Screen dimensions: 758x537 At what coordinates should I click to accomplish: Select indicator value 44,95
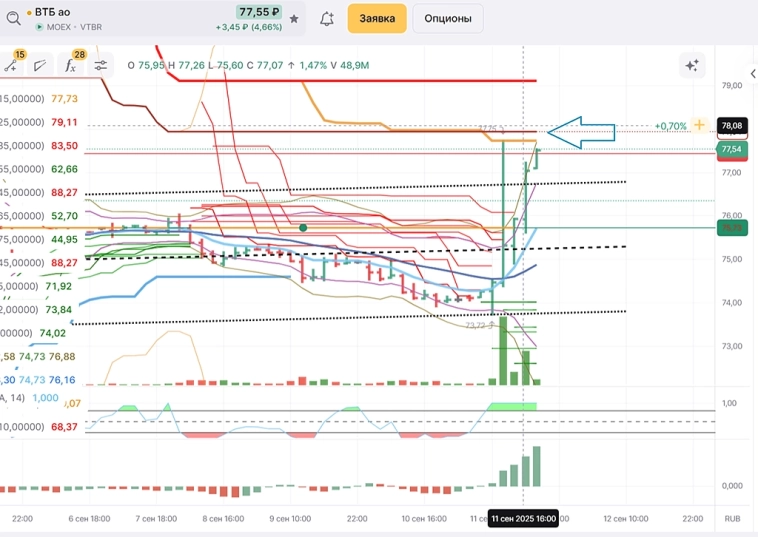click(64, 239)
